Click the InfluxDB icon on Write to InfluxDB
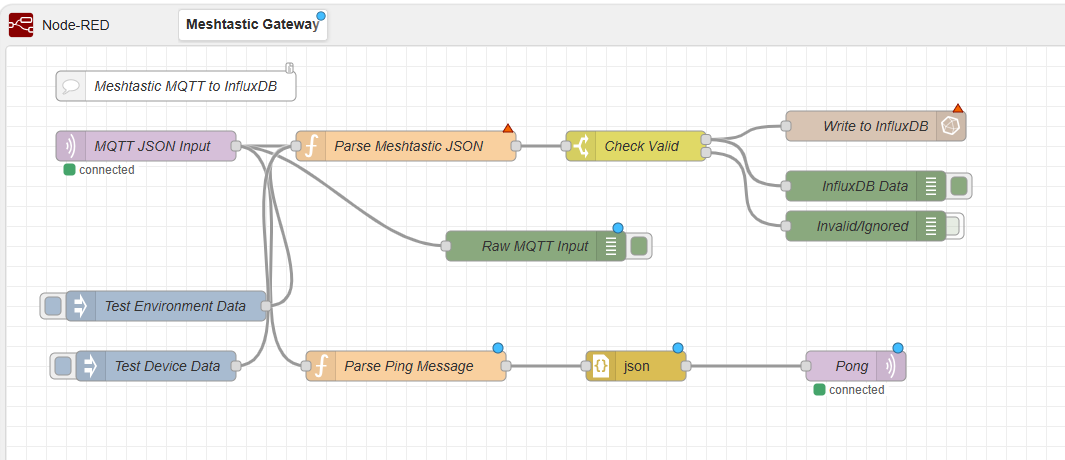 coord(951,126)
